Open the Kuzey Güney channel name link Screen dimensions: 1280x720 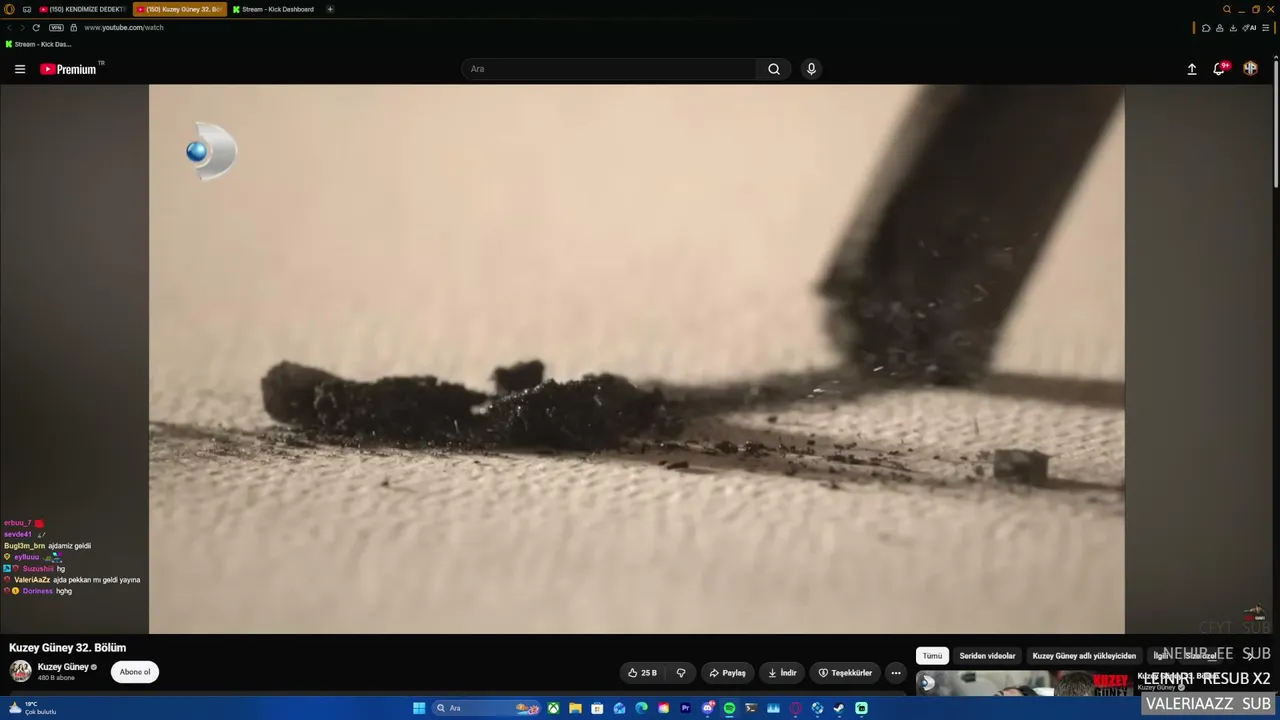[x=63, y=667]
